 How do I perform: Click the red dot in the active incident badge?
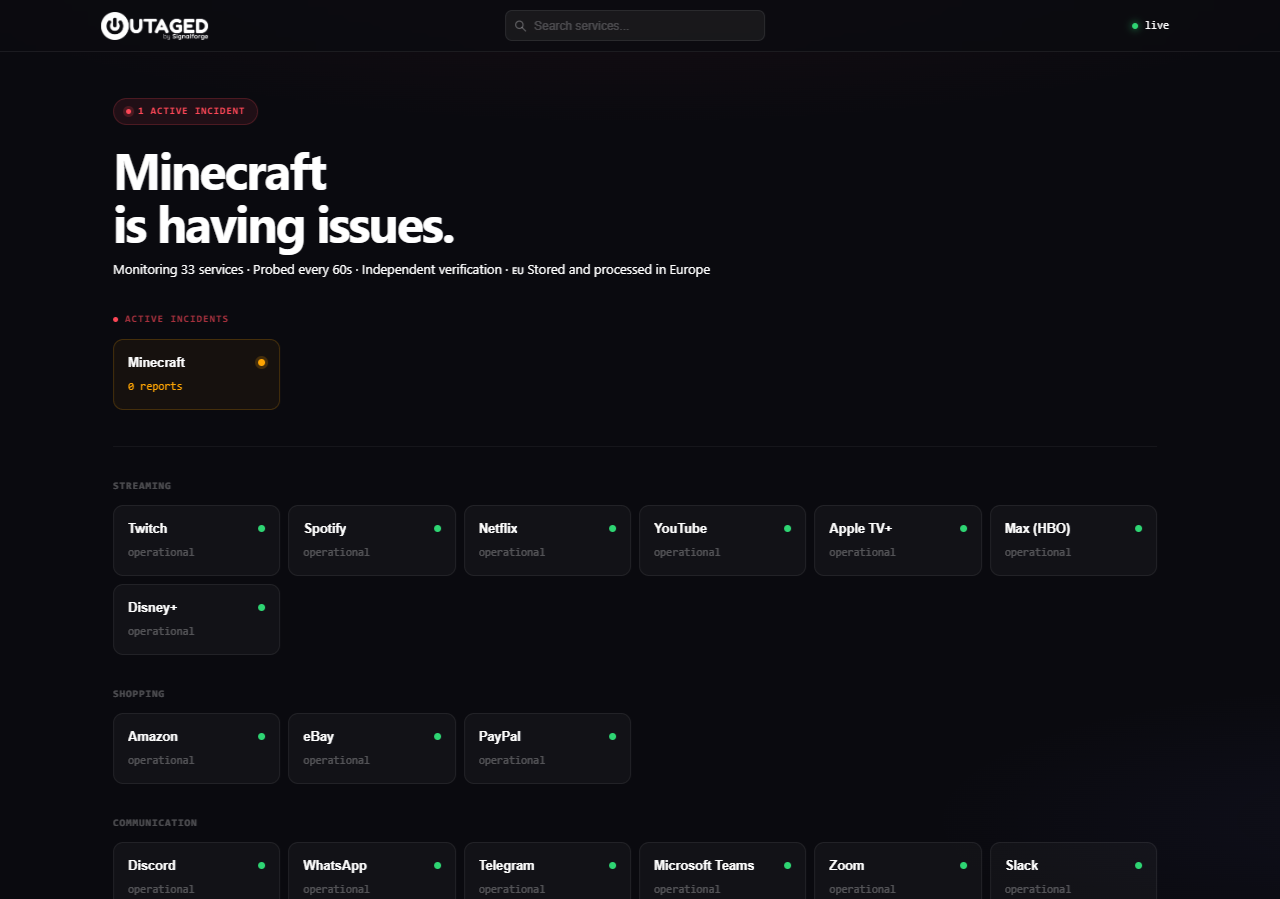(x=128, y=111)
